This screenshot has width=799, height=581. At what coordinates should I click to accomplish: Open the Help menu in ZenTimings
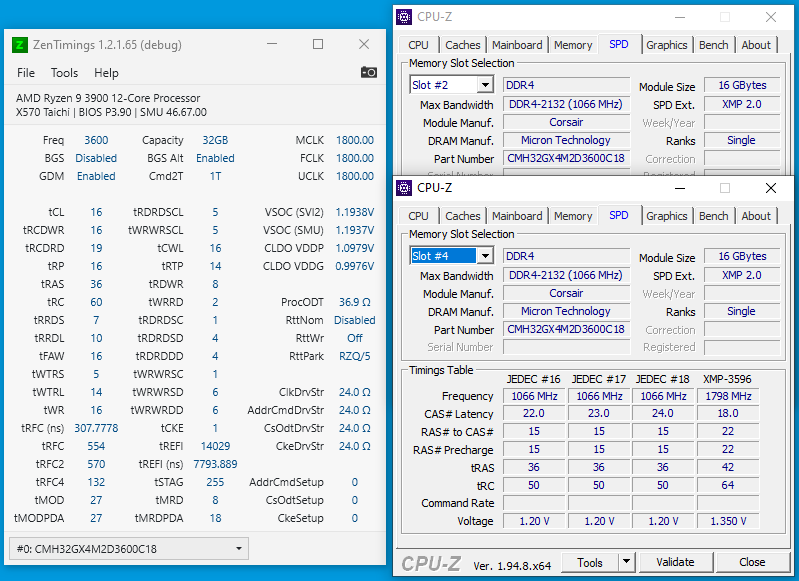tap(106, 73)
